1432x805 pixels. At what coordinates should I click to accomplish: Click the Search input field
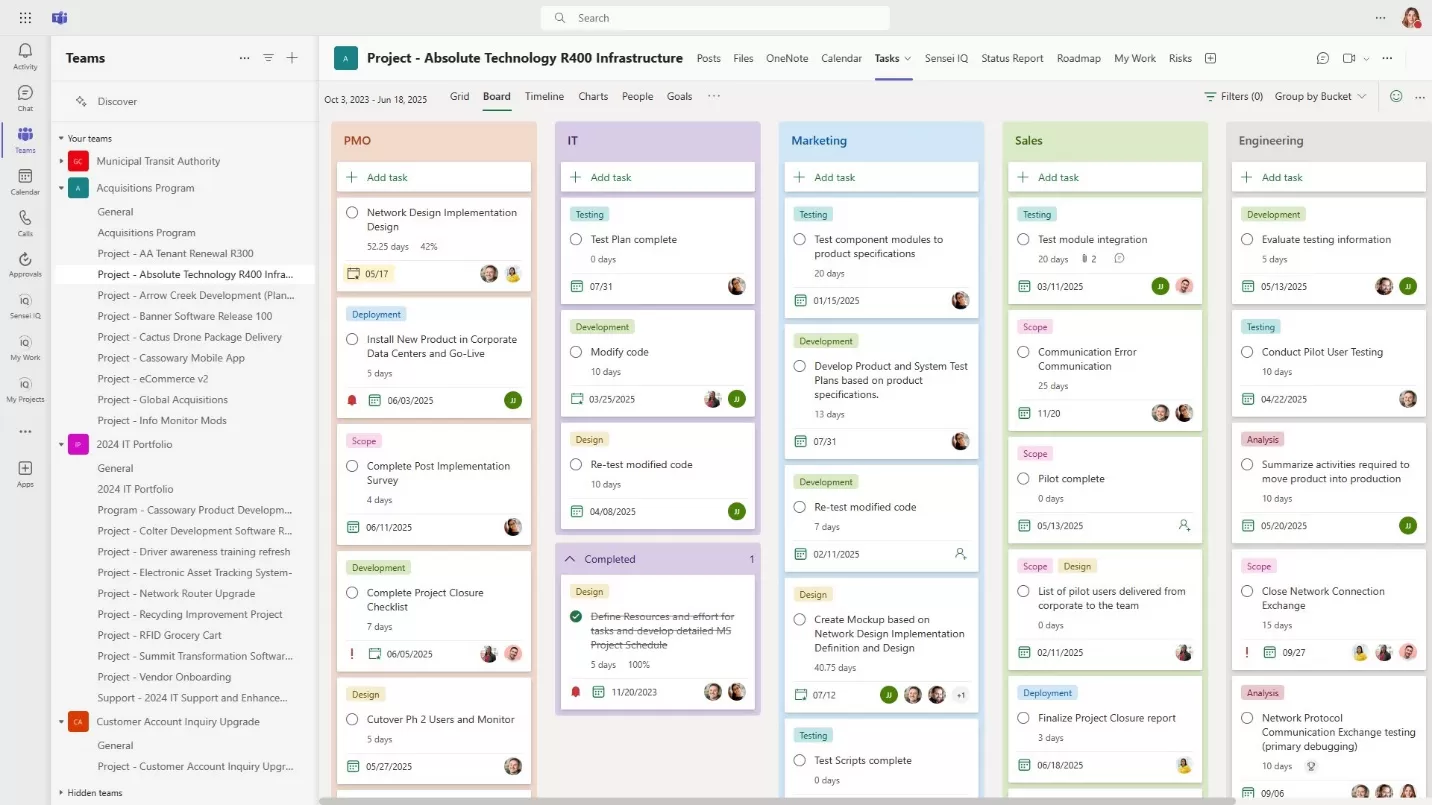click(x=715, y=18)
